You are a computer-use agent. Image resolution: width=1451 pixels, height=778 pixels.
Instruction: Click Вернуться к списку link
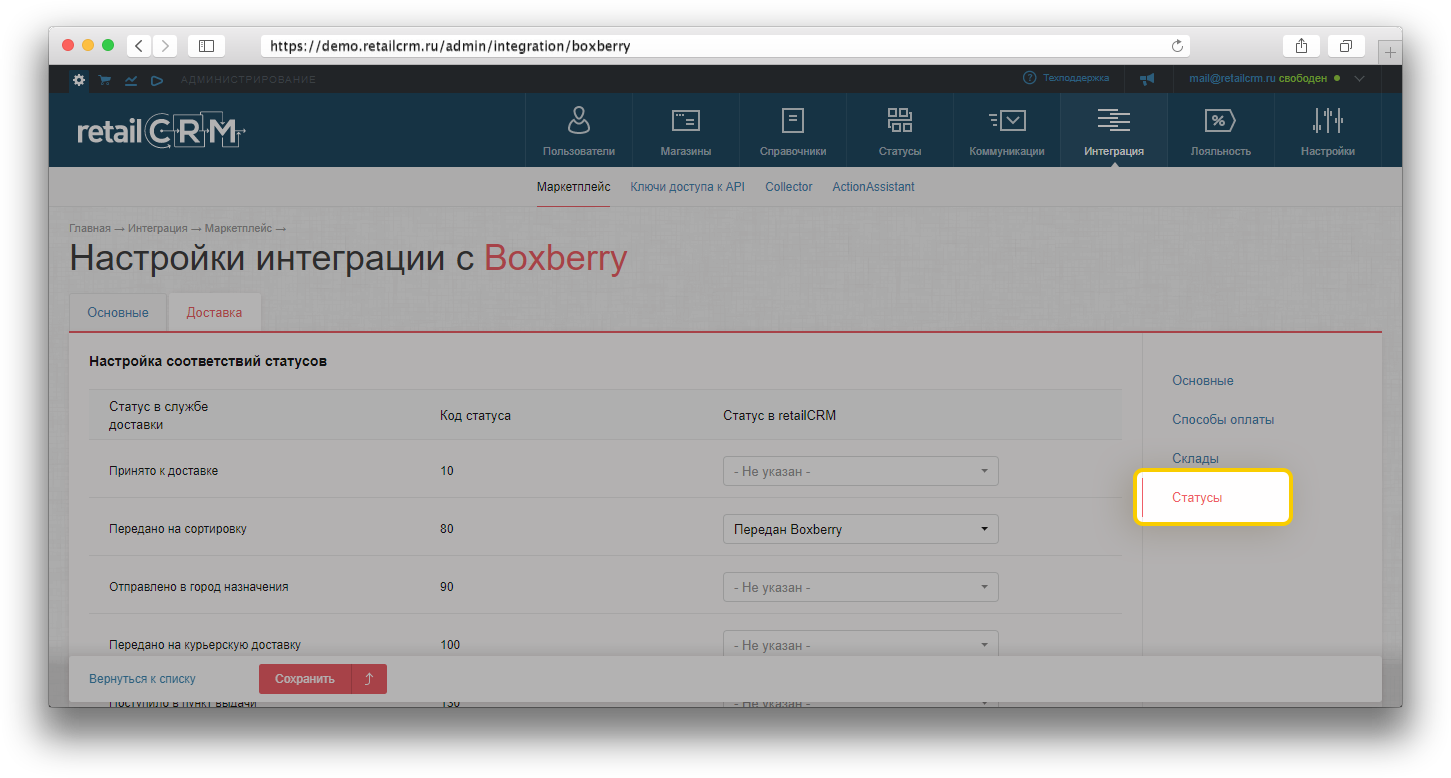142,679
